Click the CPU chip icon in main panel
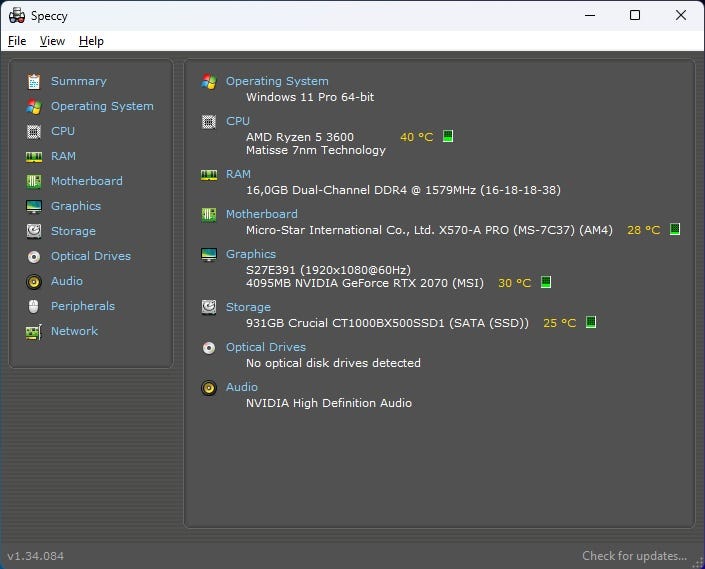The width and height of the screenshot is (705, 569). point(209,121)
